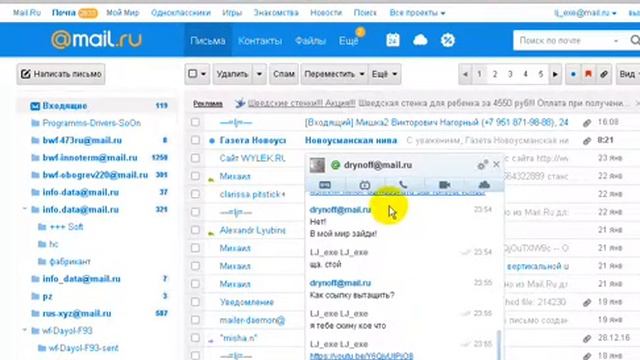The image size is (640, 360).
Task: Open the bwf.innoterm@mail.ru folder
Action: click(90, 158)
